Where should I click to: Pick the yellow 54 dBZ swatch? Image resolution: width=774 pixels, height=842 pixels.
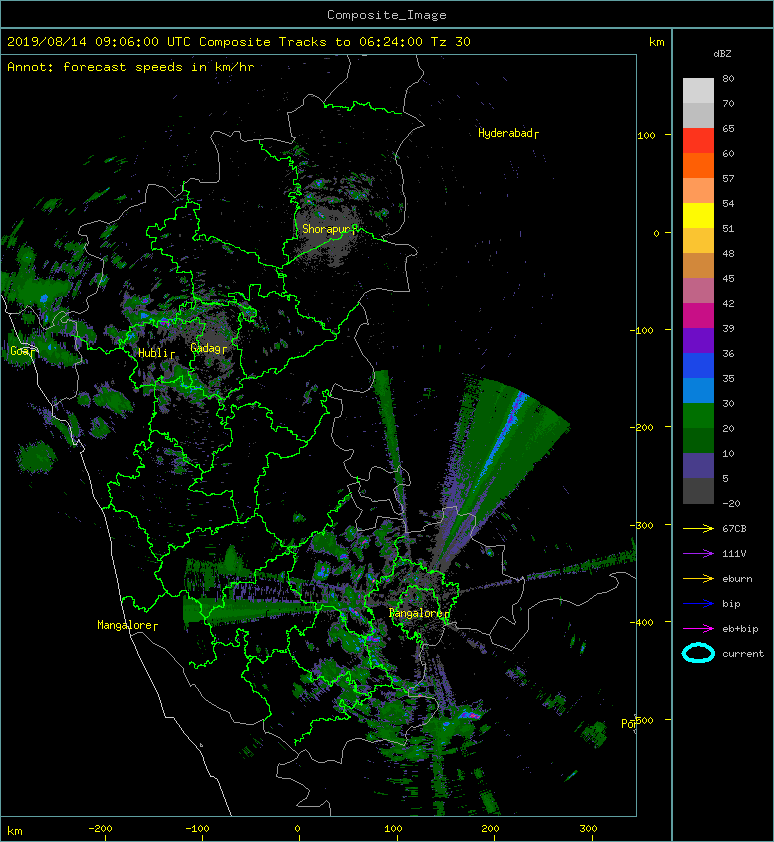click(x=698, y=215)
